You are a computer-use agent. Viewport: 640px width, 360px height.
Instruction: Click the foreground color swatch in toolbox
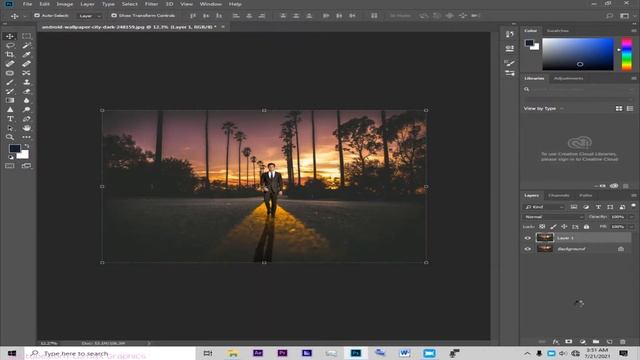(x=15, y=149)
